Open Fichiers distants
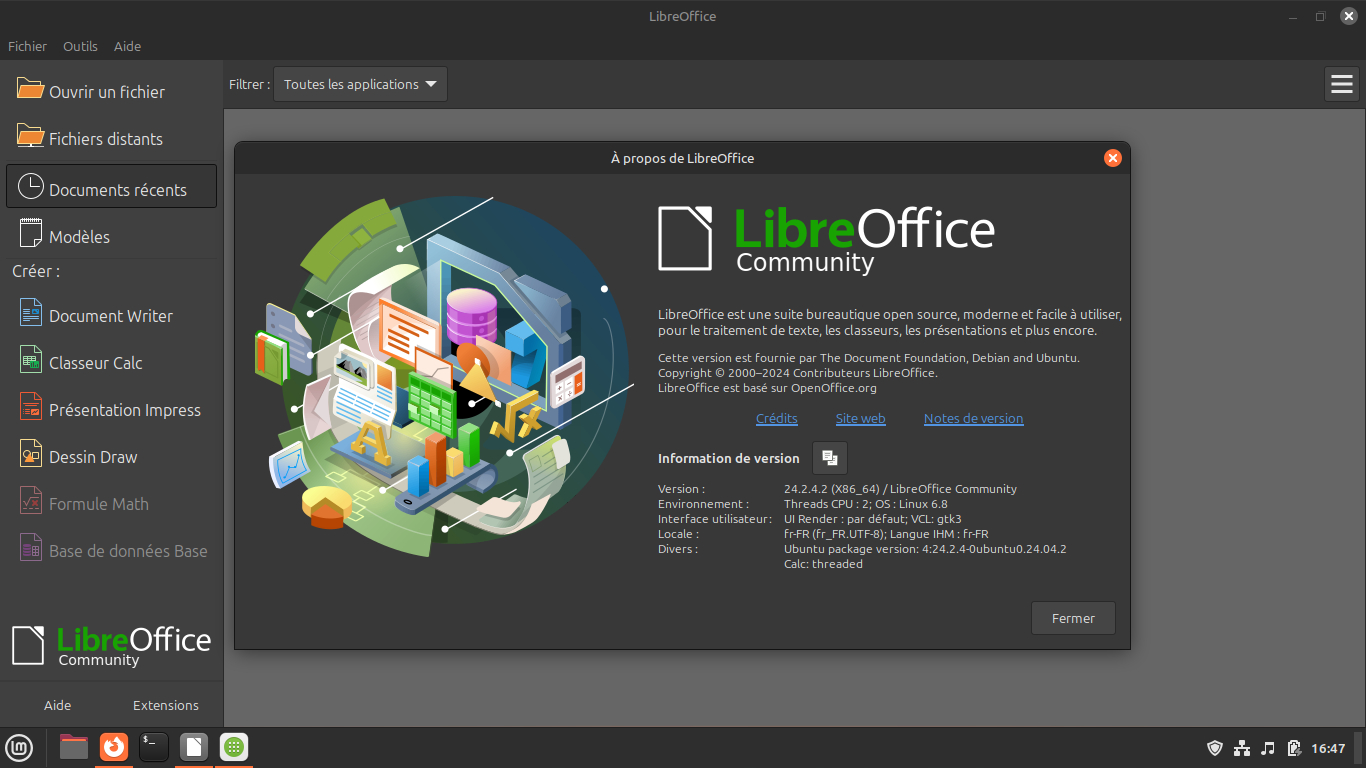The width and height of the screenshot is (1366, 768). (105, 139)
